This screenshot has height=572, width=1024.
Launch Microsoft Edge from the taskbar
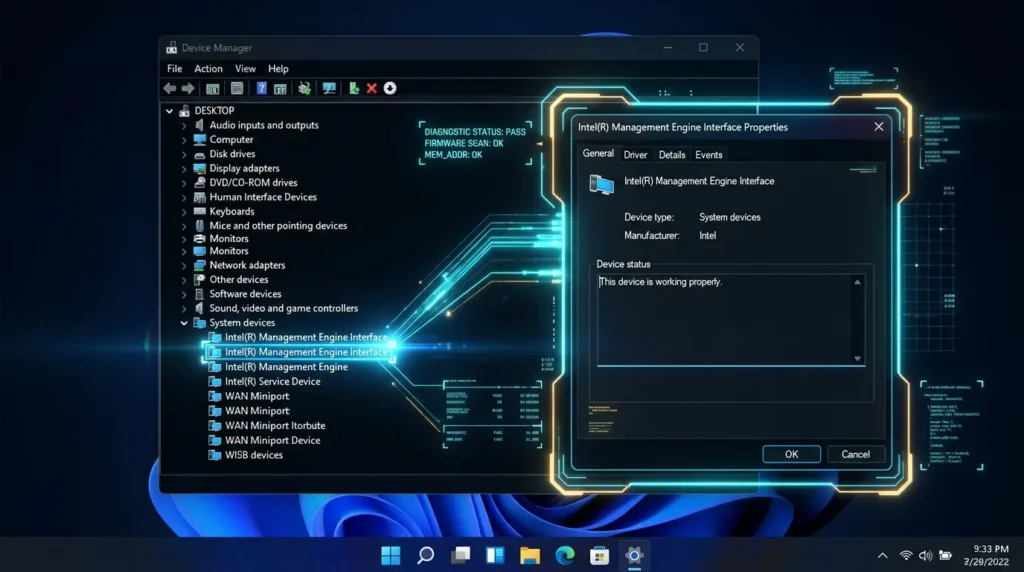(x=565, y=556)
